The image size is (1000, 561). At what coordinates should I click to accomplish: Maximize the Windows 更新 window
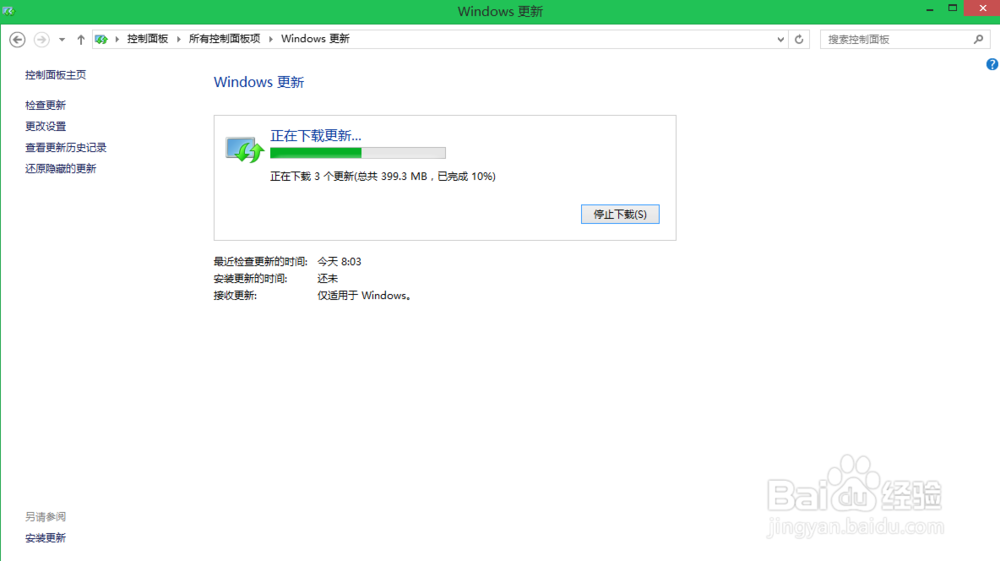coord(952,9)
